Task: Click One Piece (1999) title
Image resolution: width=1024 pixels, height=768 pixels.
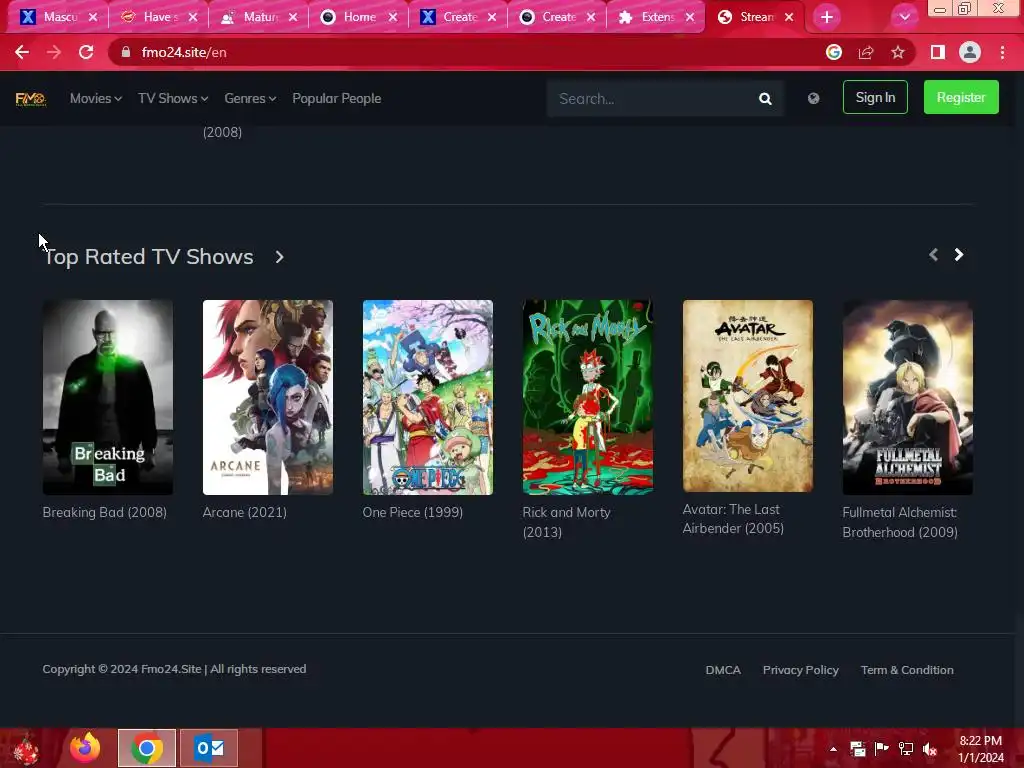Action: tap(413, 513)
